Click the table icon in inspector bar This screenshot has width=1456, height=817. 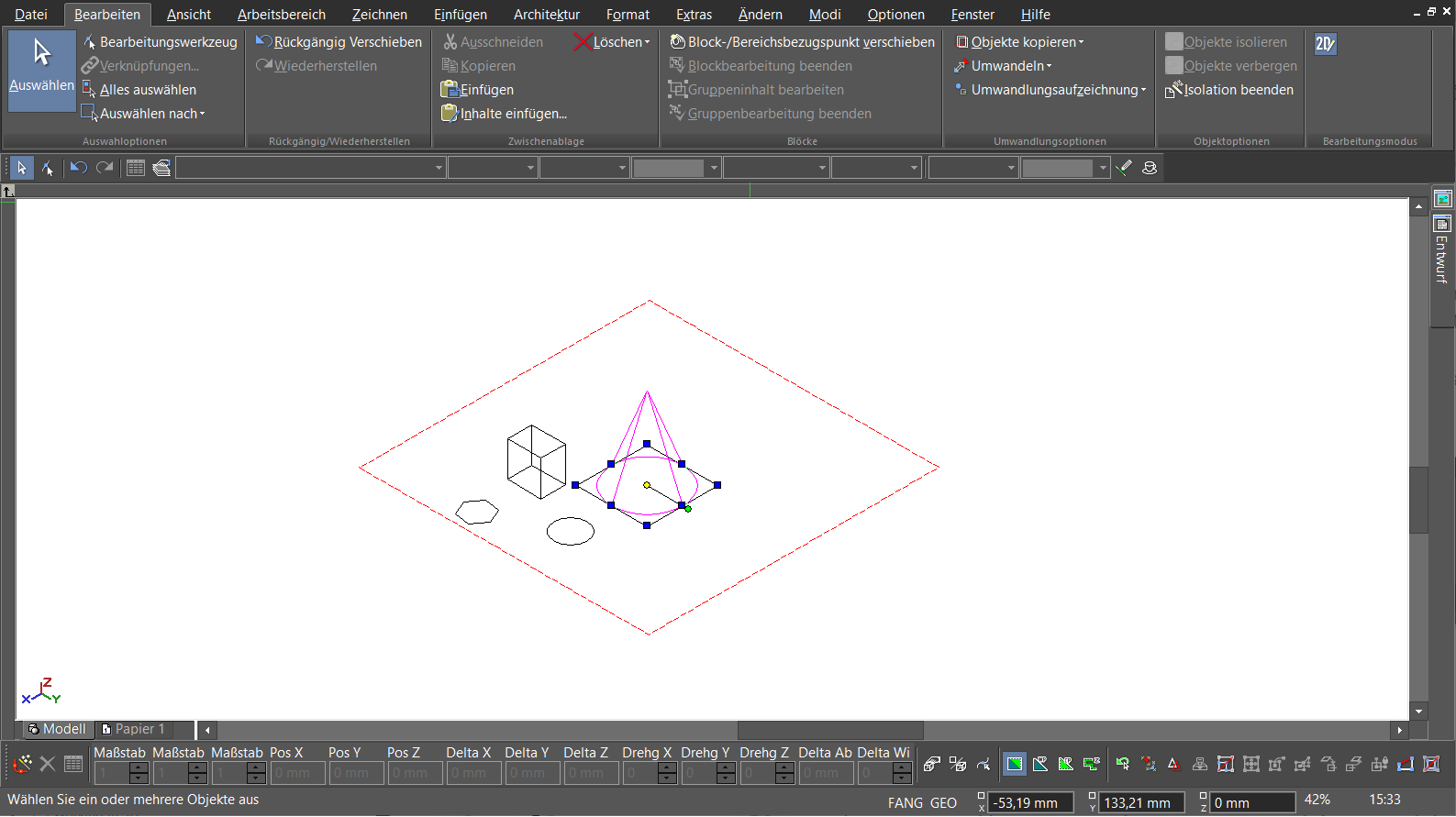point(73,764)
